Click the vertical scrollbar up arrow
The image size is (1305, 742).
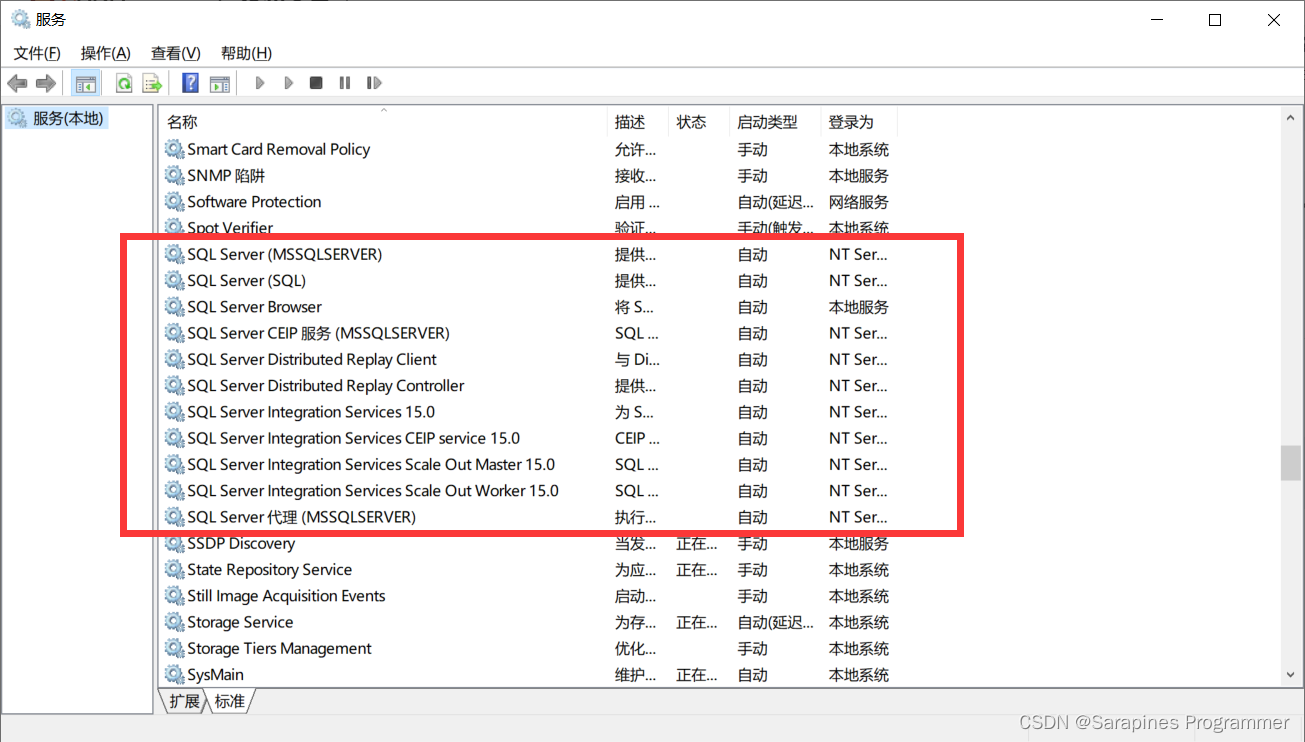1291,118
